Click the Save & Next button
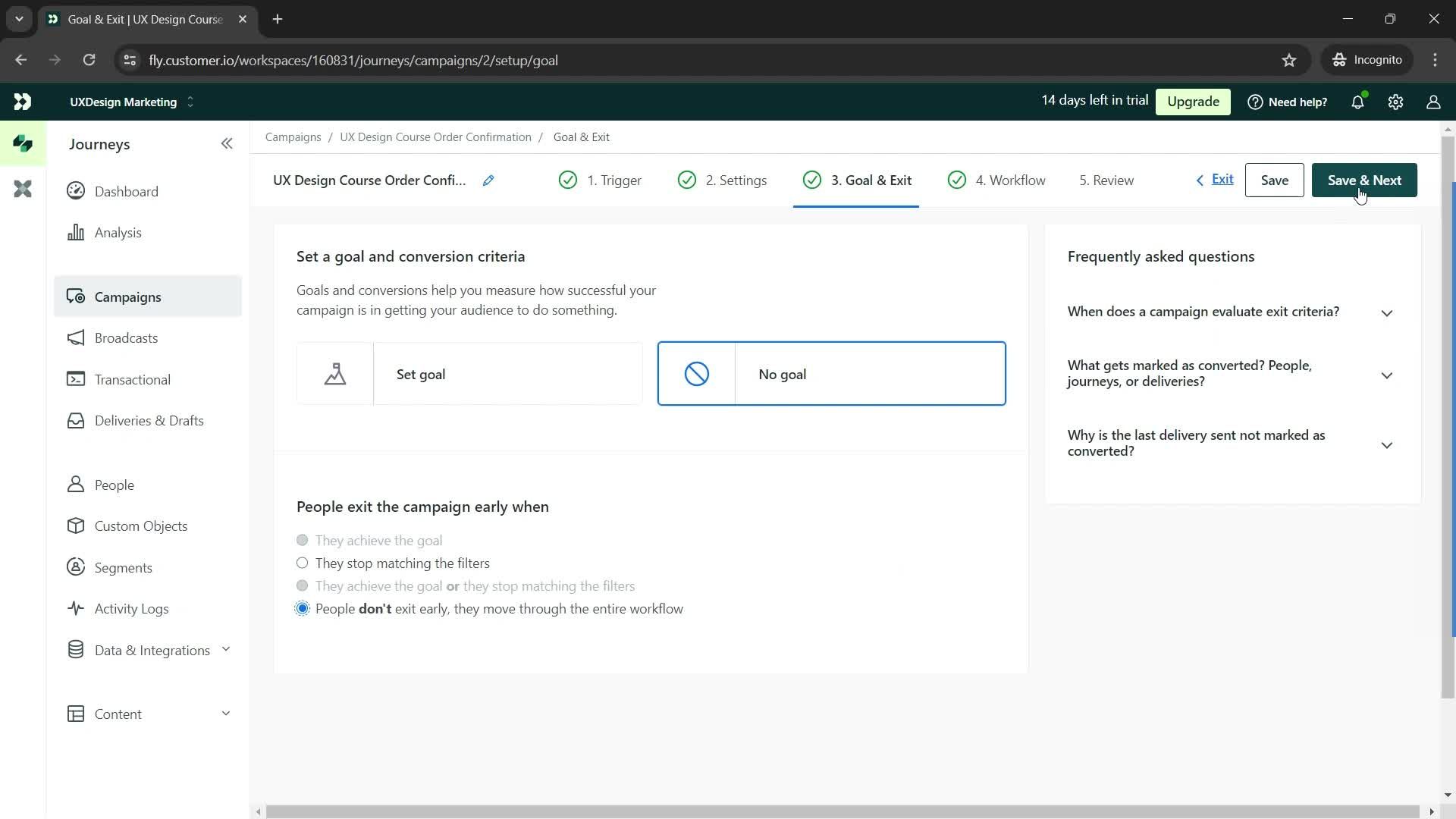This screenshot has width=1456, height=819. 1365,180
